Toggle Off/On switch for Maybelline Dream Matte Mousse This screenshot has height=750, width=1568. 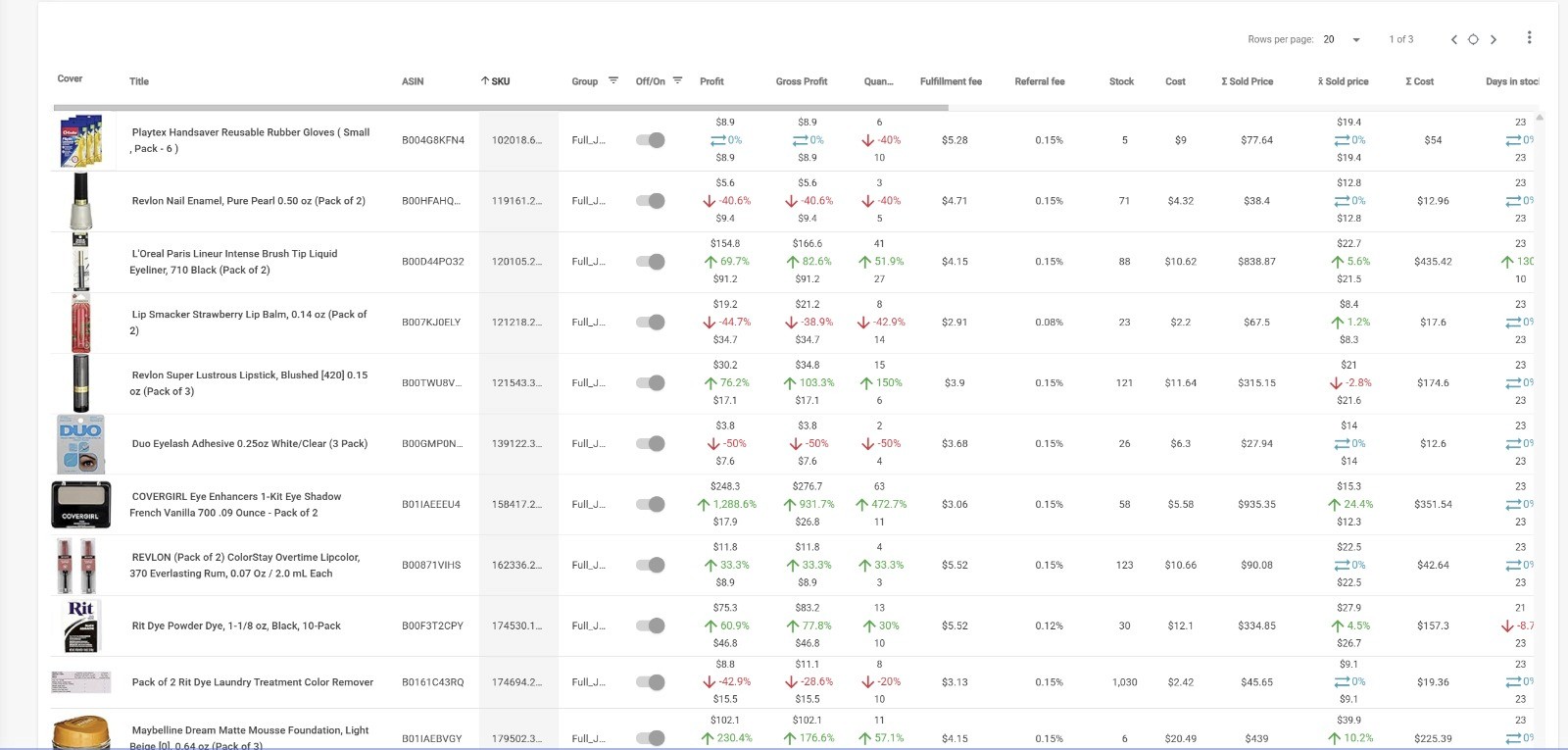pyautogui.click(x=651, y=738)
